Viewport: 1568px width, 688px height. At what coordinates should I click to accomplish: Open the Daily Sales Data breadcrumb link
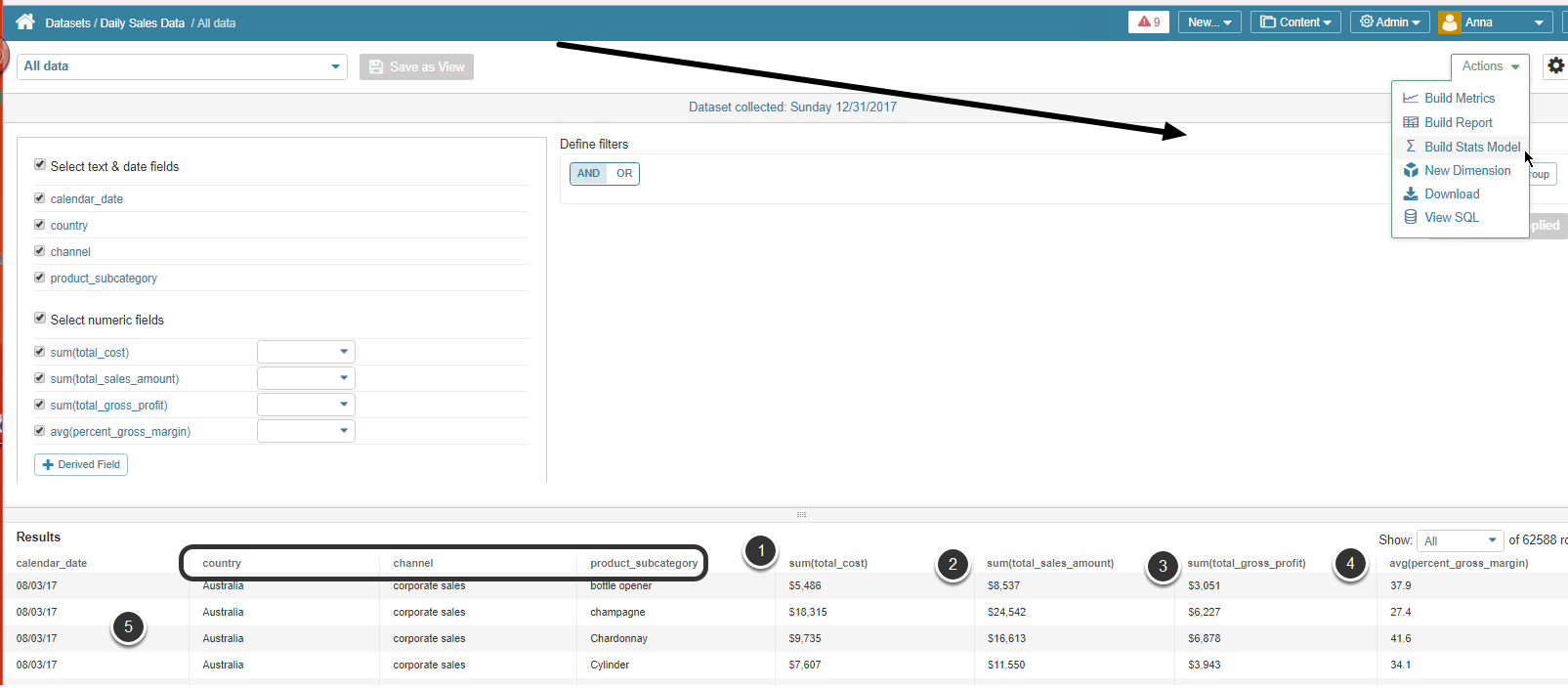(x=142, y=22)
